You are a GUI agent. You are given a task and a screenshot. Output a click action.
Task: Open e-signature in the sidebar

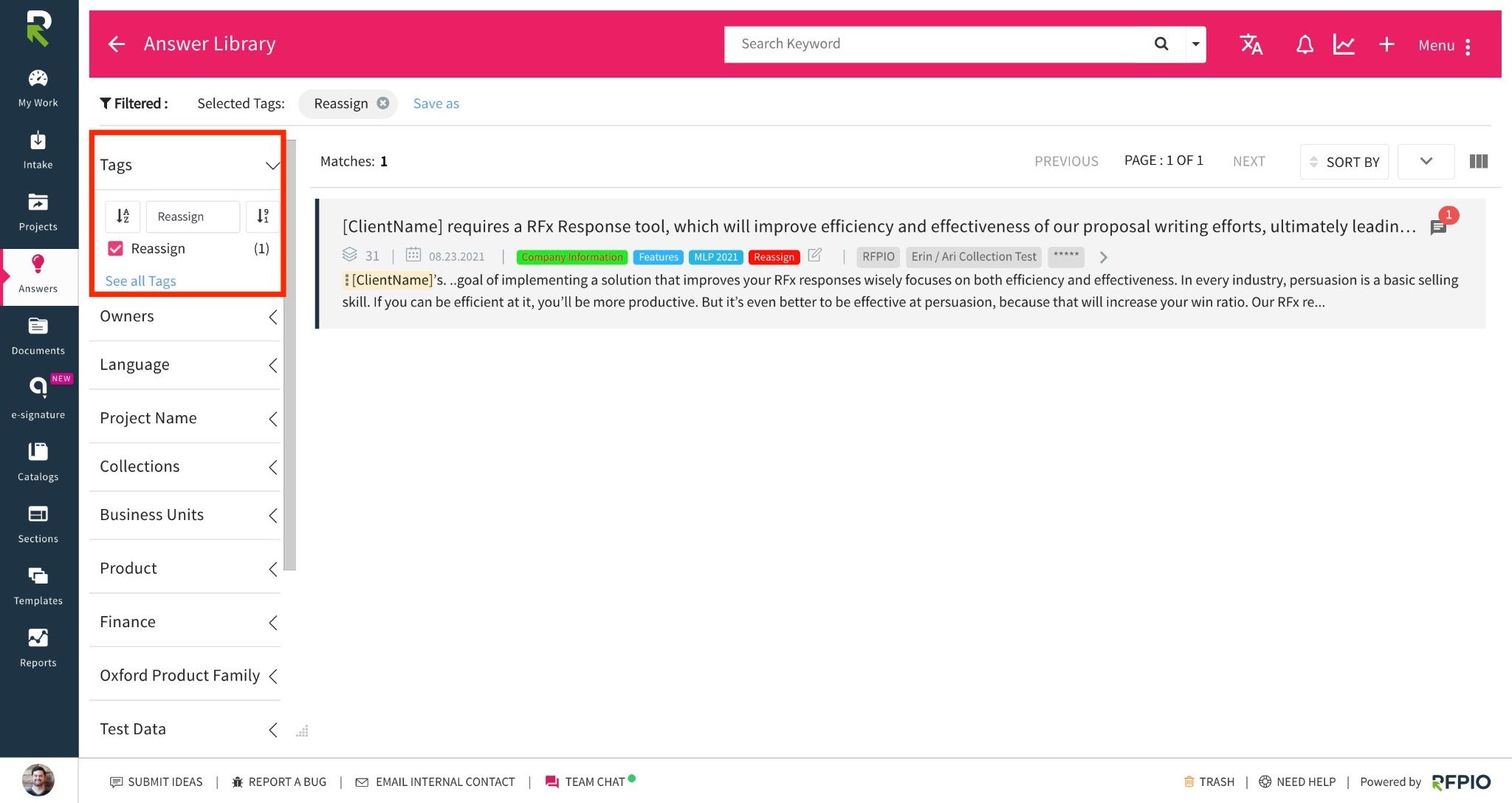coord(38,399)
